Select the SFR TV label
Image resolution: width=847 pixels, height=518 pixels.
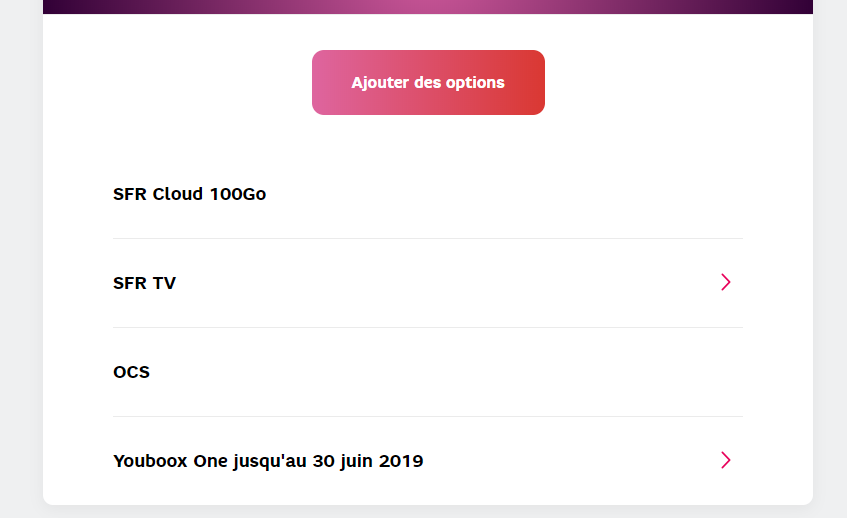click(144, 283)
